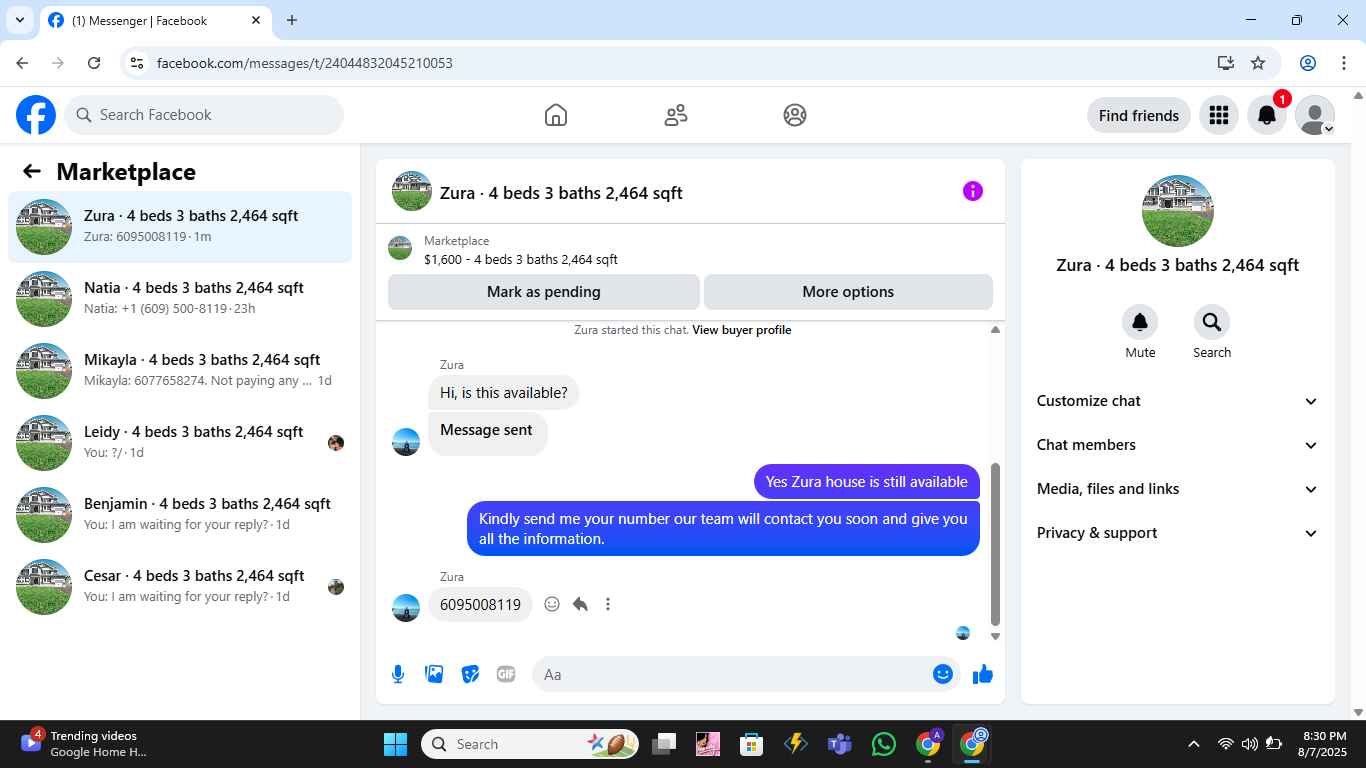Open the View buyer profile link
Viewport: 1366px width, 768px height.
742,330
